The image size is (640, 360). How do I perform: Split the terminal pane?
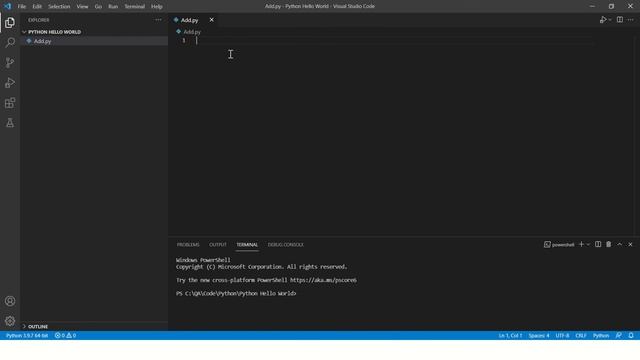[x=598, y=244]
